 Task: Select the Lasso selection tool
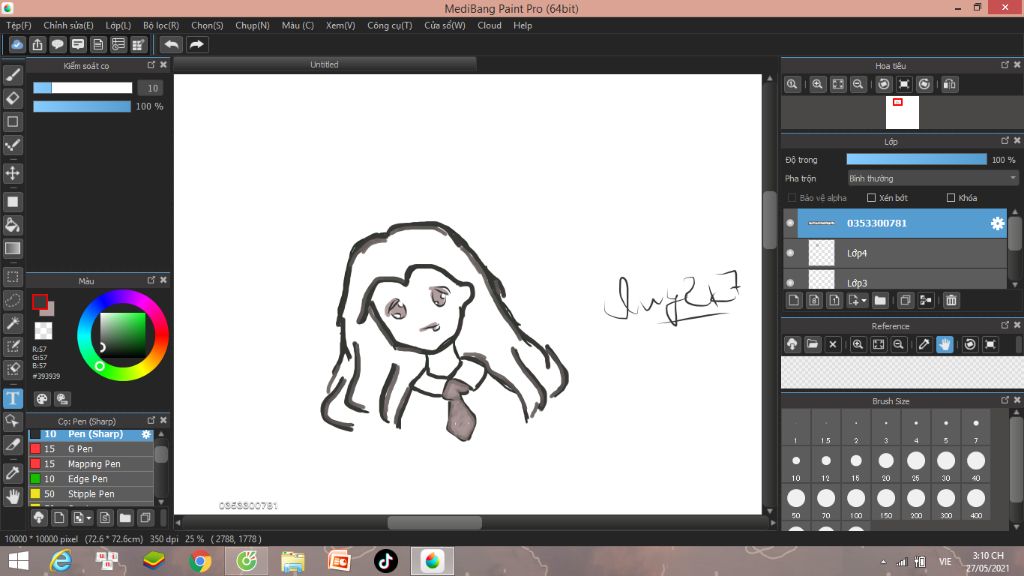point(12,300)
